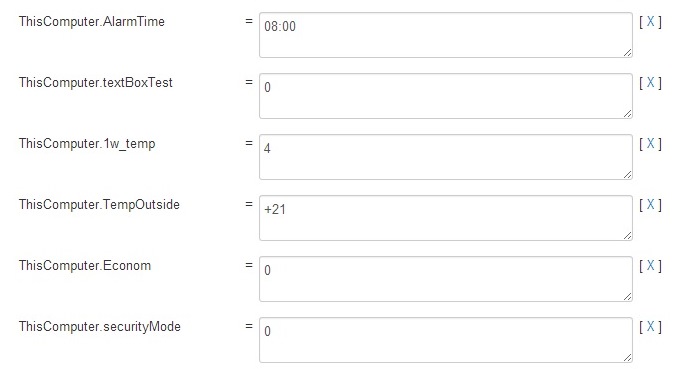Image resolution: width=678 pixels, height=369 pixels.
Task: Remove the ThisComputer.textBoxTest row via X
Action: [x=650, y=83]
